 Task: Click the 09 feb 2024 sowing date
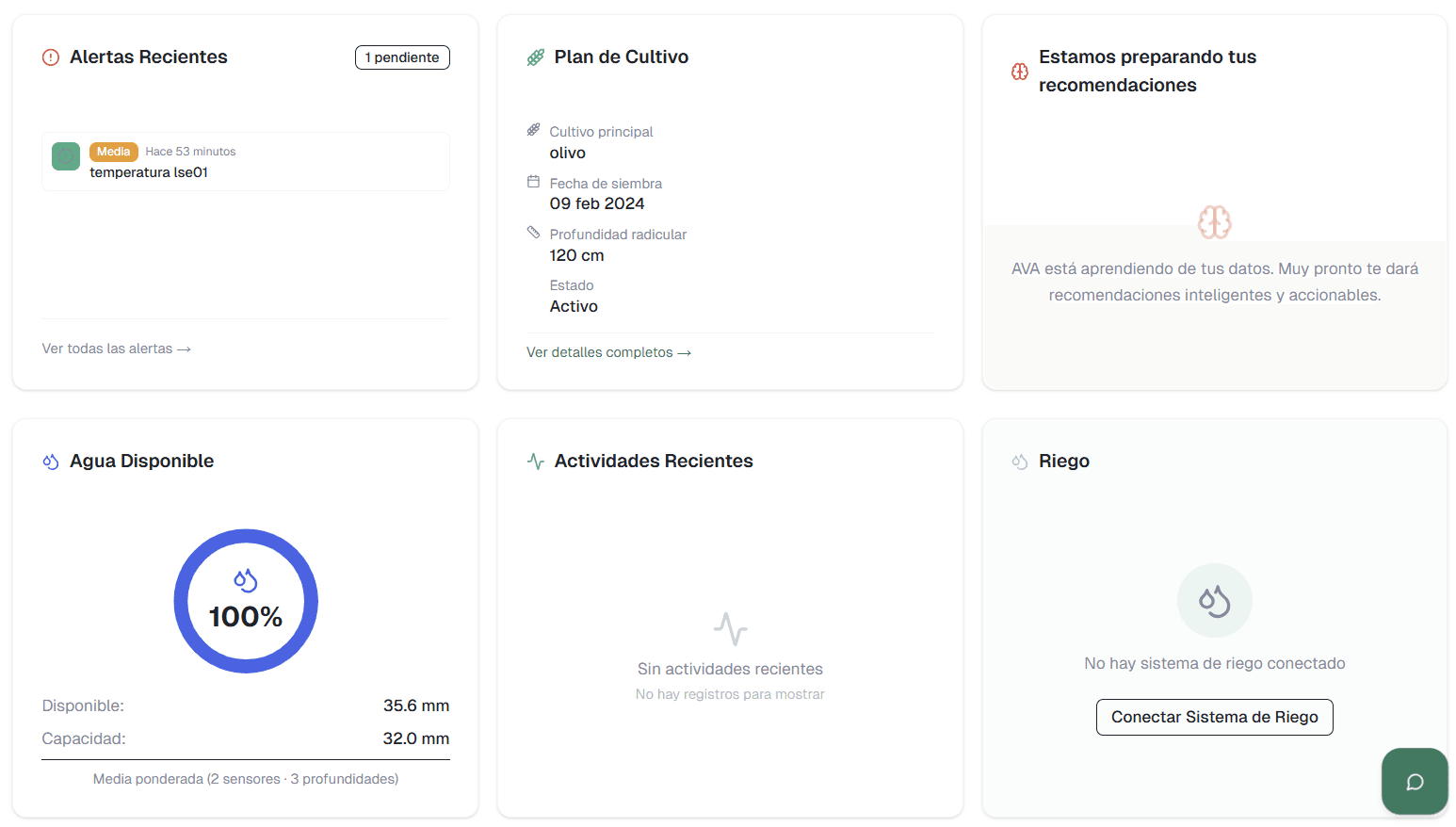point(597,203)
